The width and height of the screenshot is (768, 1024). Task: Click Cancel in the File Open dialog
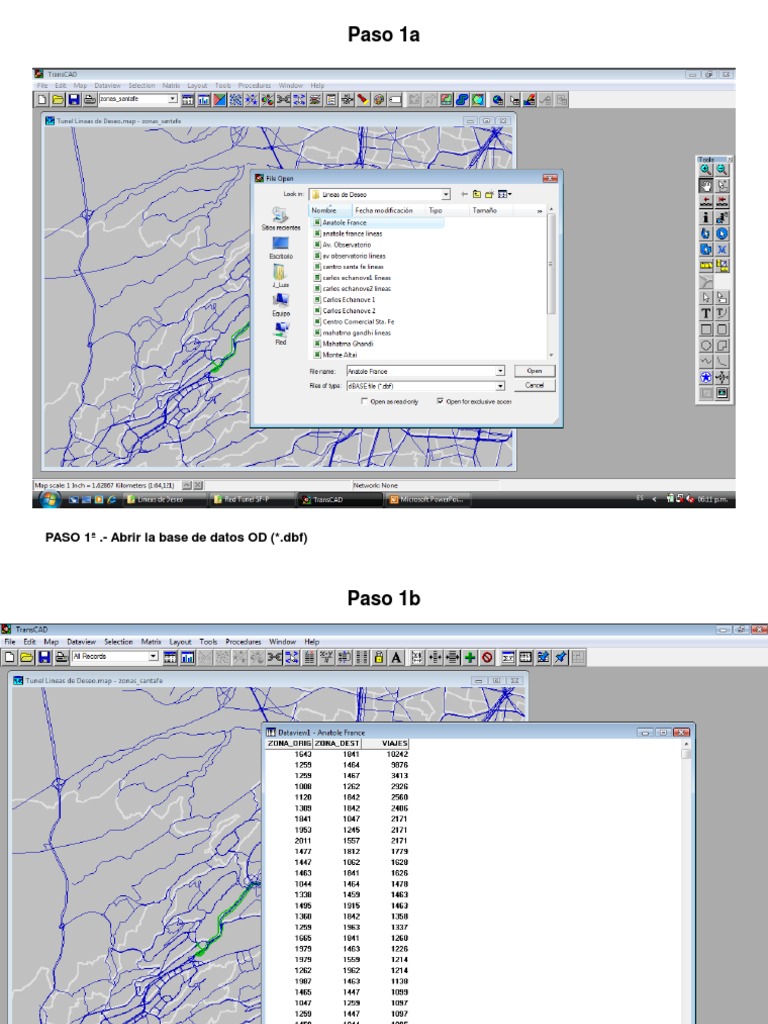click(x=534, y=385)
